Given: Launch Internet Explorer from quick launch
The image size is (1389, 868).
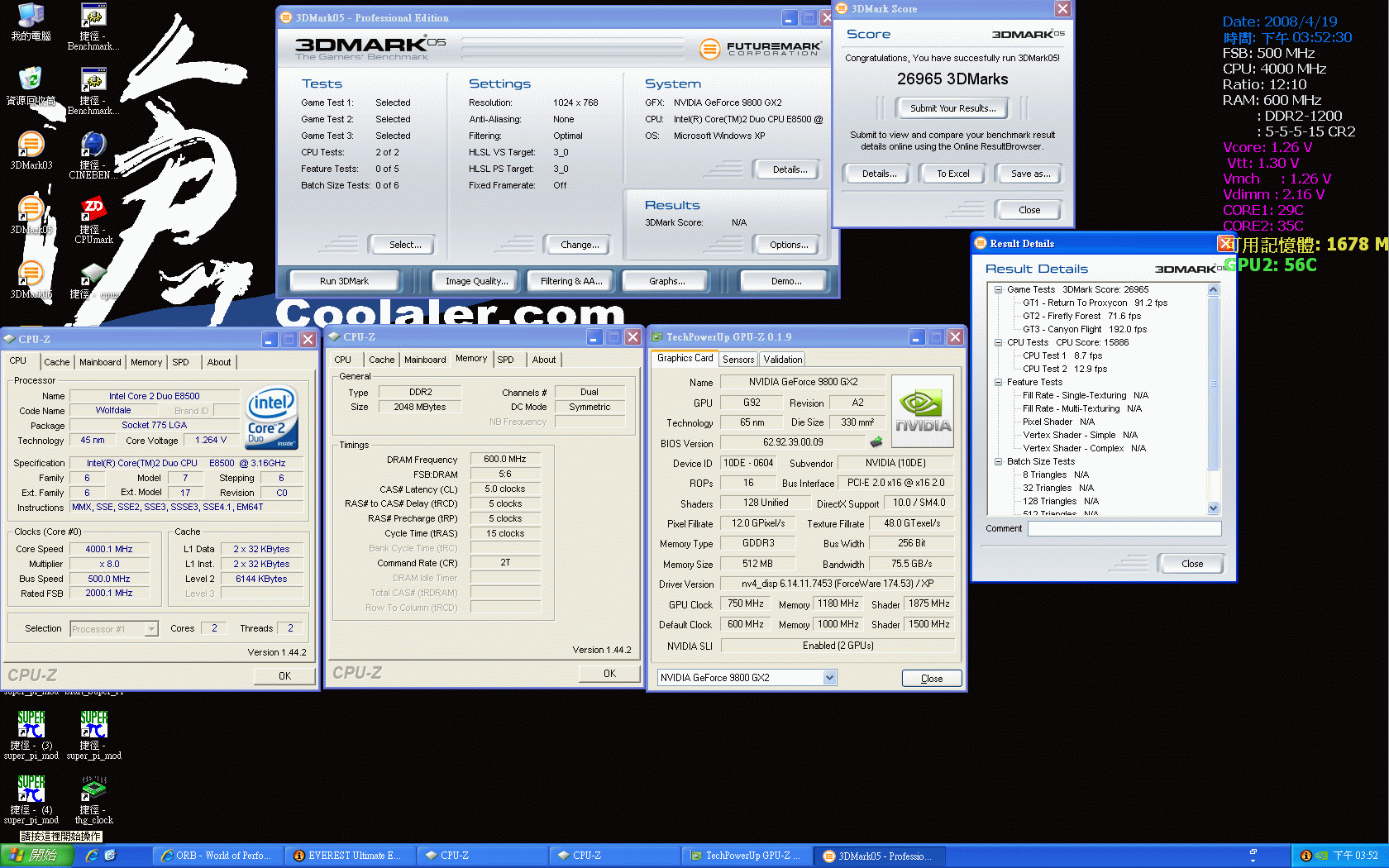Looking at the screenshot, I should [92, 856].
